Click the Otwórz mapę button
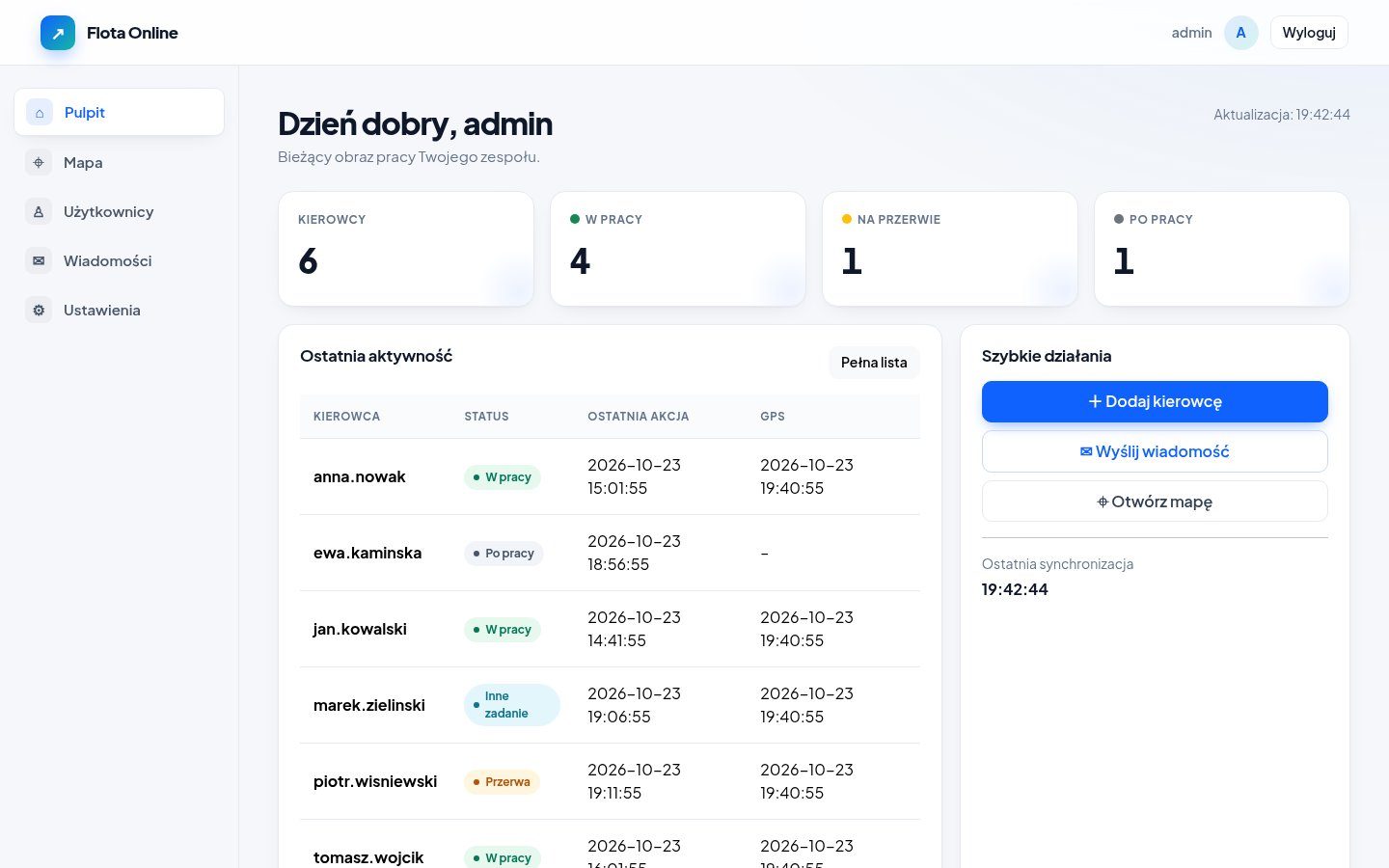1389x868 pixels. tap(1155, 502)
